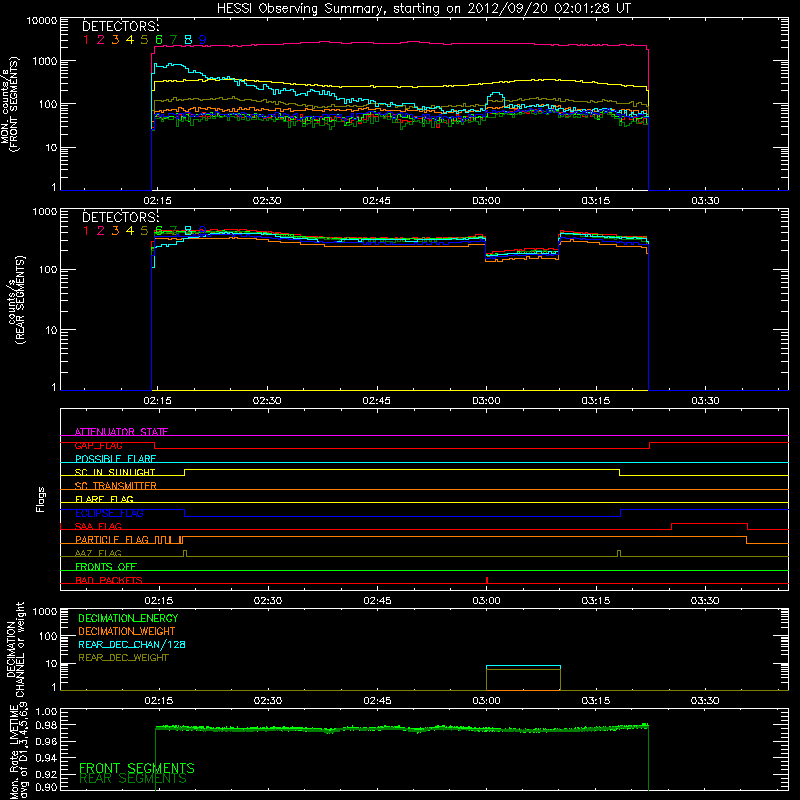
Task: Click the DECIMATION_ENERGY legend entry
Action: (x=128, y=618)
